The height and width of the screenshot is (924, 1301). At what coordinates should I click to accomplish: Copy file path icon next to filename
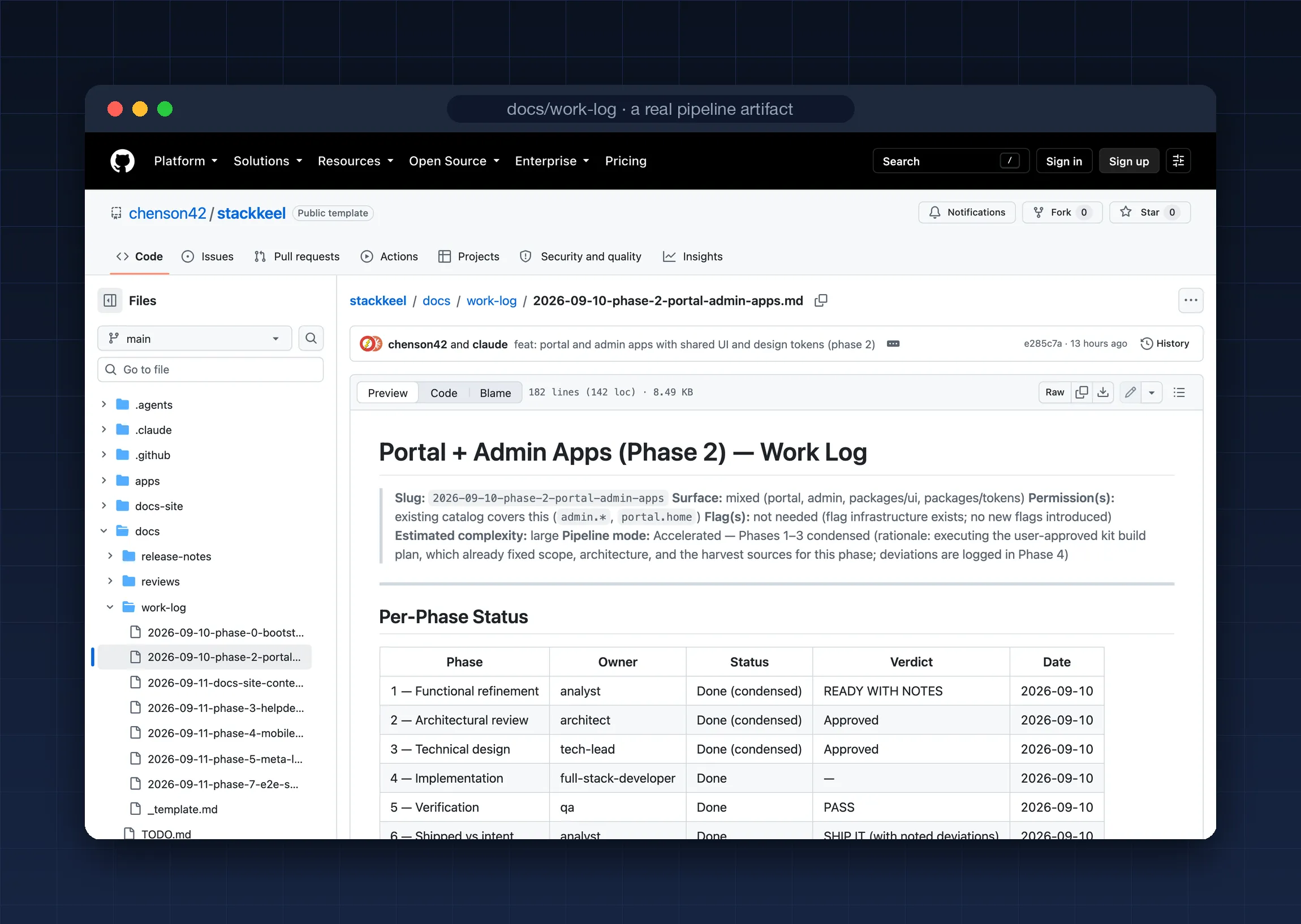pyautogui.click(x=821, y=300)
